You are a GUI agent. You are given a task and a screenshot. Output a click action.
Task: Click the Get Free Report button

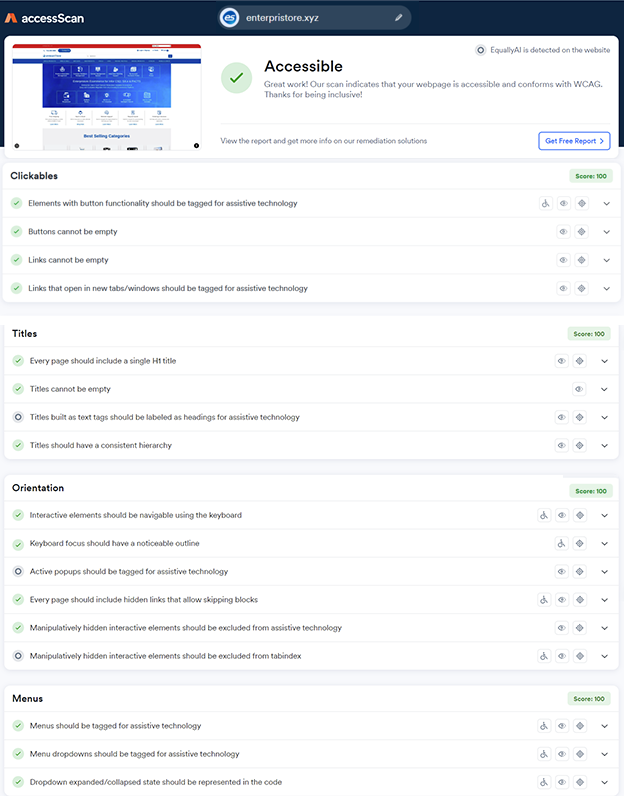click(x=574, y=141)
